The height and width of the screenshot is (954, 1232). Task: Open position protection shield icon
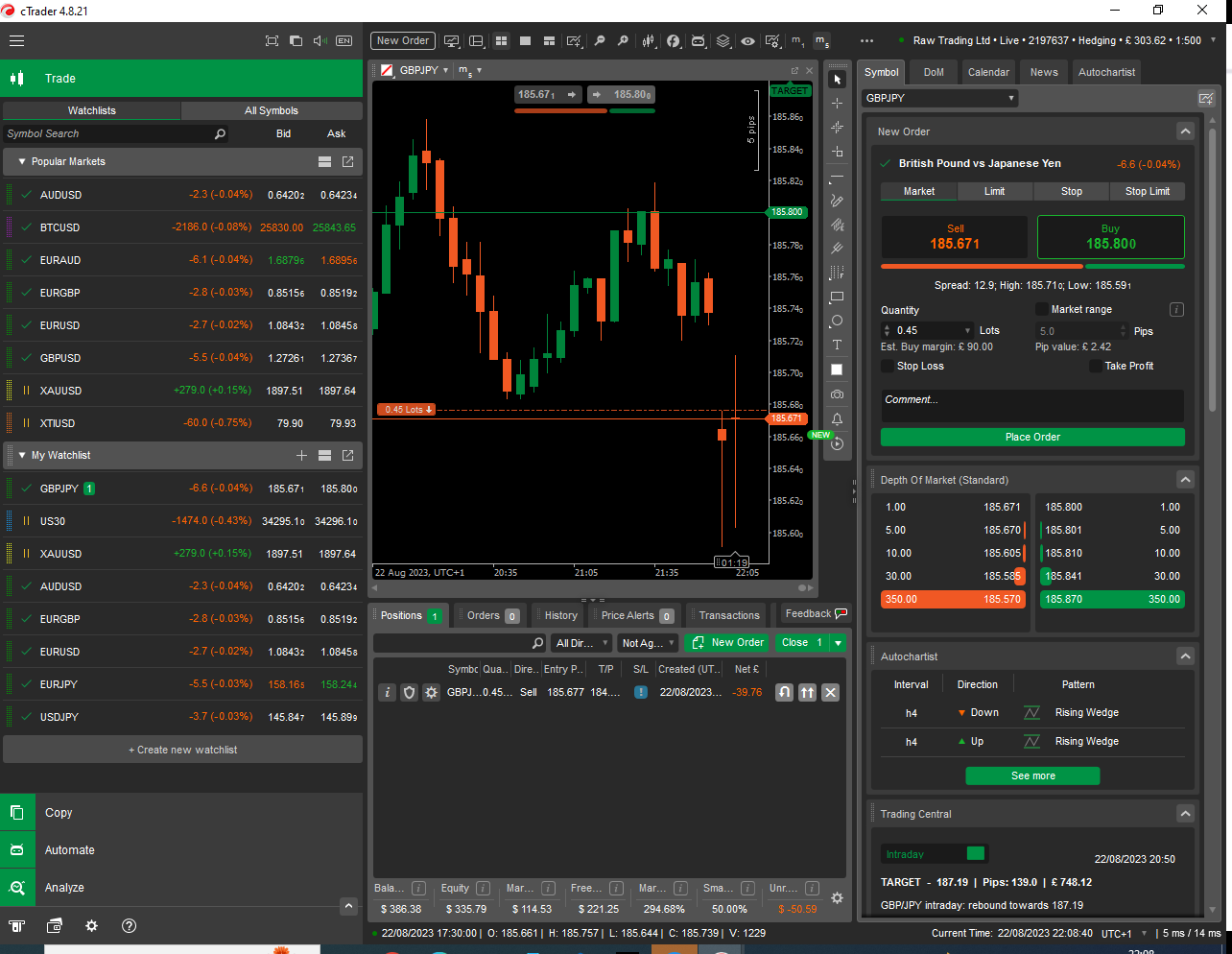click(x=409, y=692)
